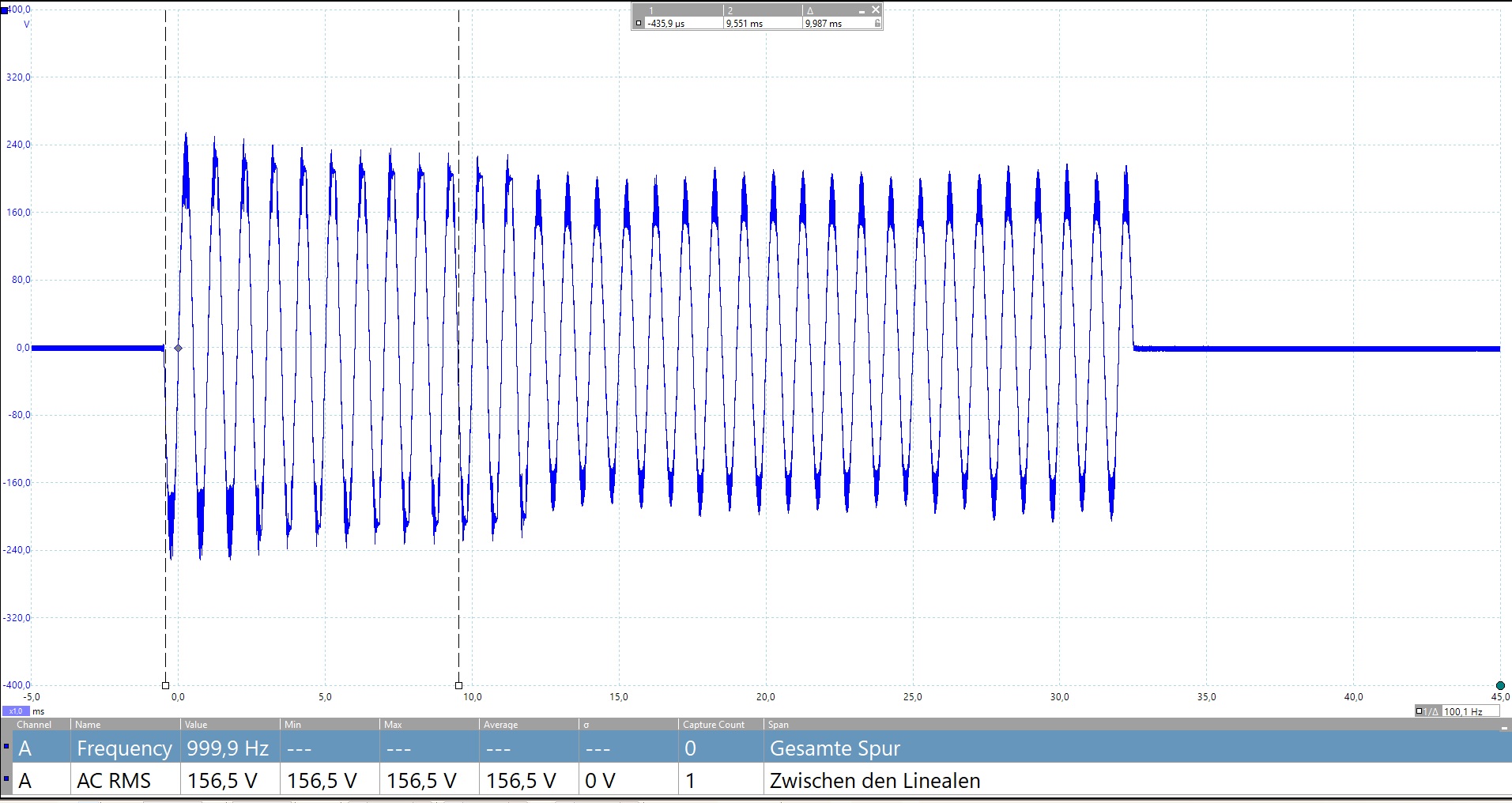Toggle the ruler legend color square

click(639, 24)
